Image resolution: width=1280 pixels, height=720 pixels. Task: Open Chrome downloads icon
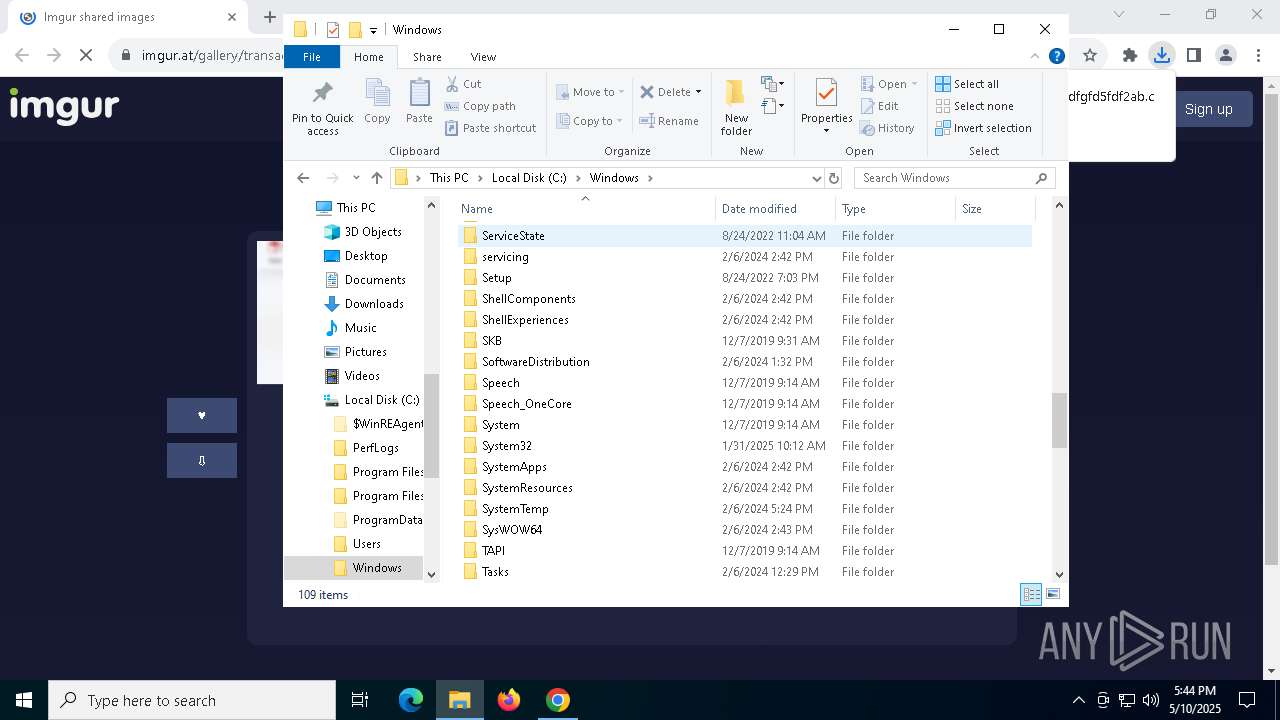point(1162,55)
